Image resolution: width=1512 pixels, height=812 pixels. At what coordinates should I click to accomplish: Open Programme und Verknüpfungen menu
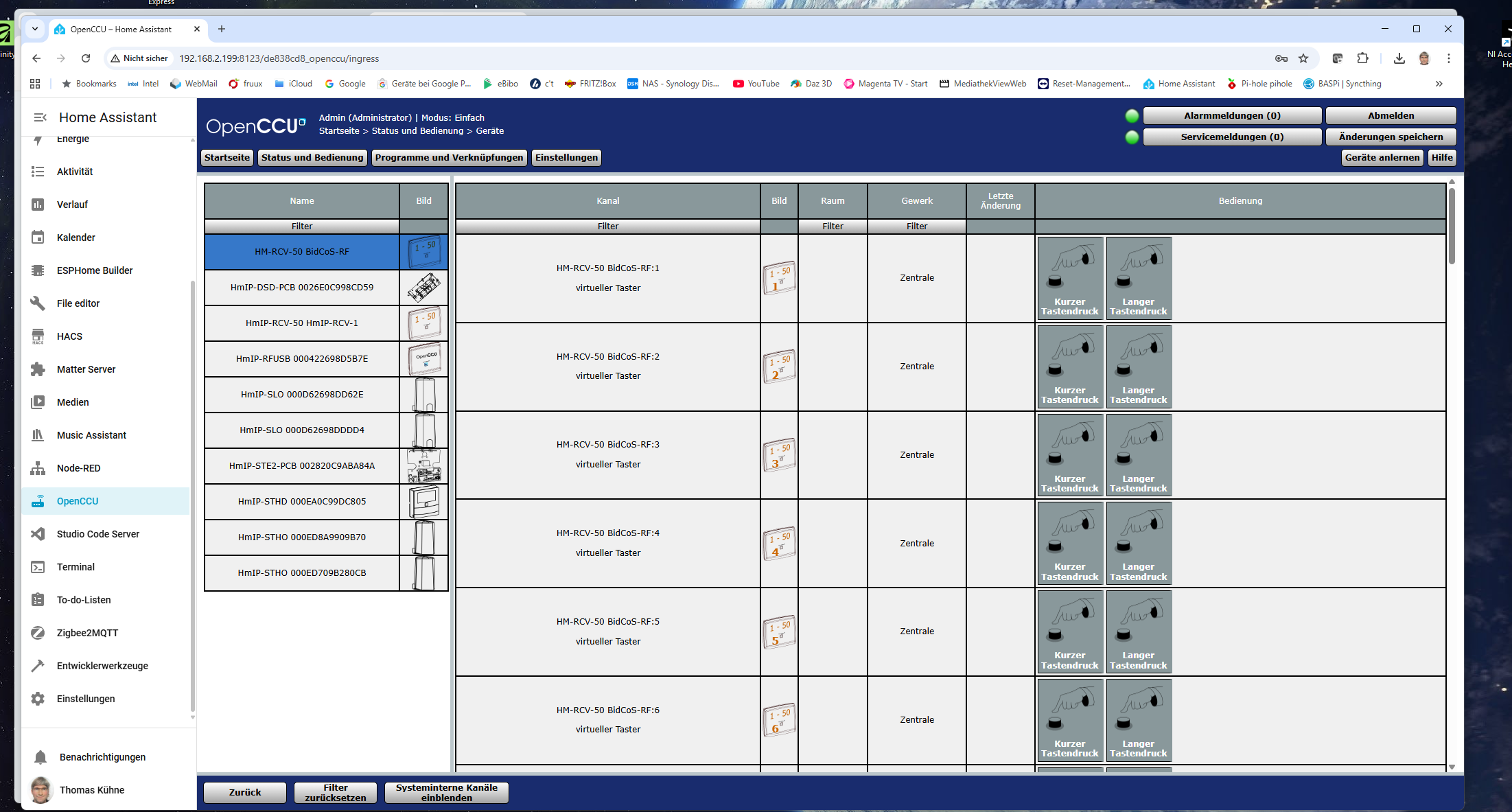pyautogui.click(x=449, y=158)
